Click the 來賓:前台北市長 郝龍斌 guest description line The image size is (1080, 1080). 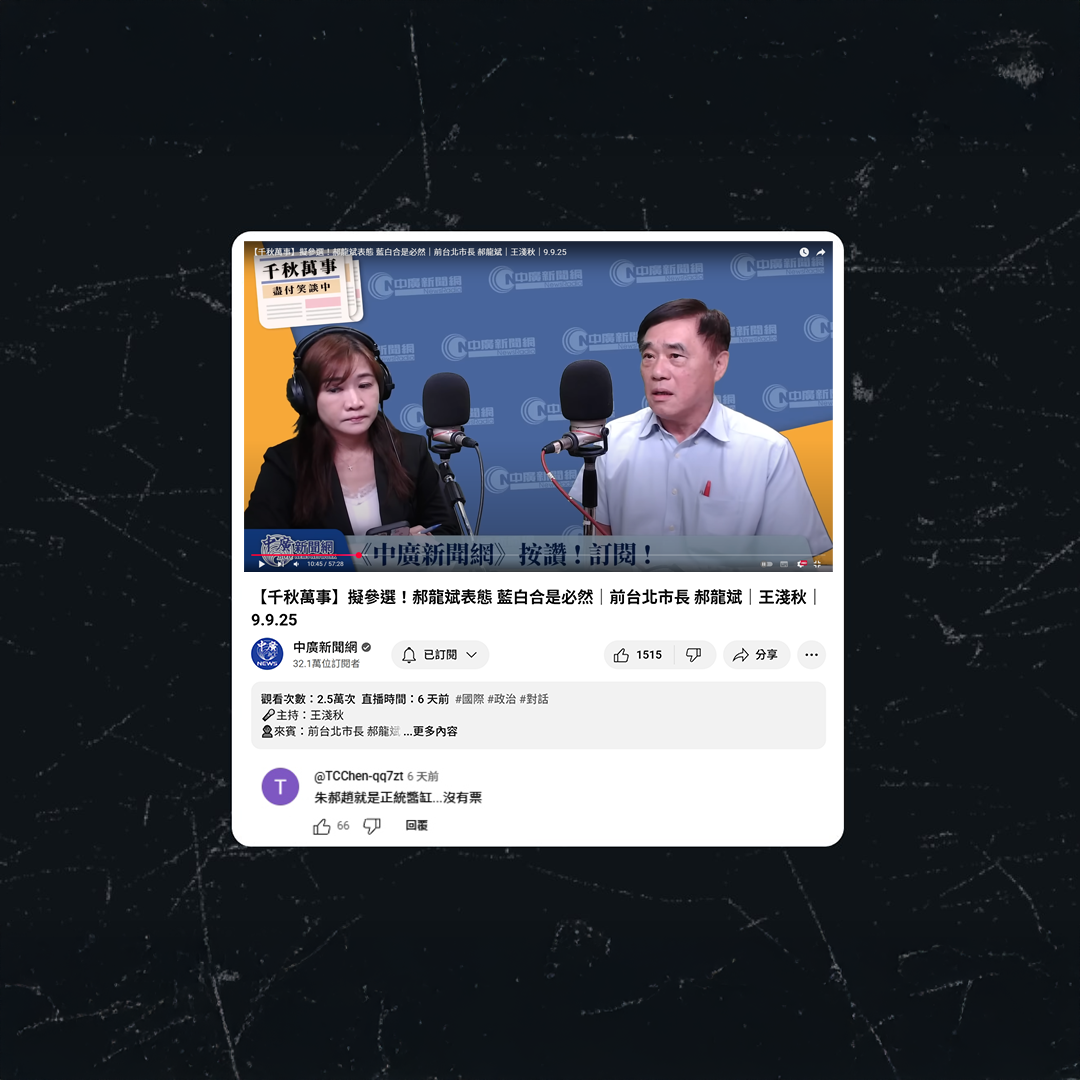click(x=331, y=731)
